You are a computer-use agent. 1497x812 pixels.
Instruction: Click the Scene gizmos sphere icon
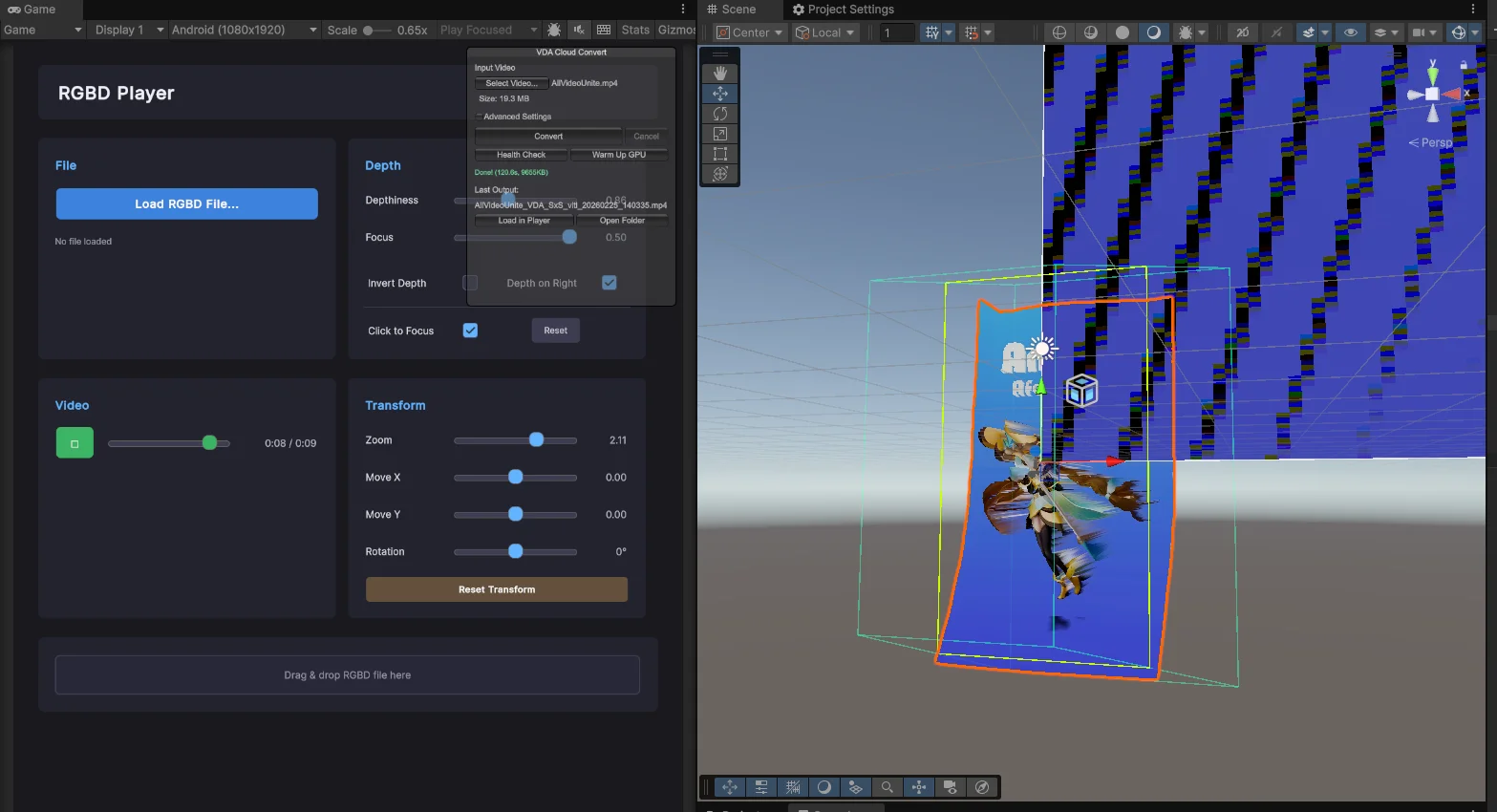[x=1458, y=32]
